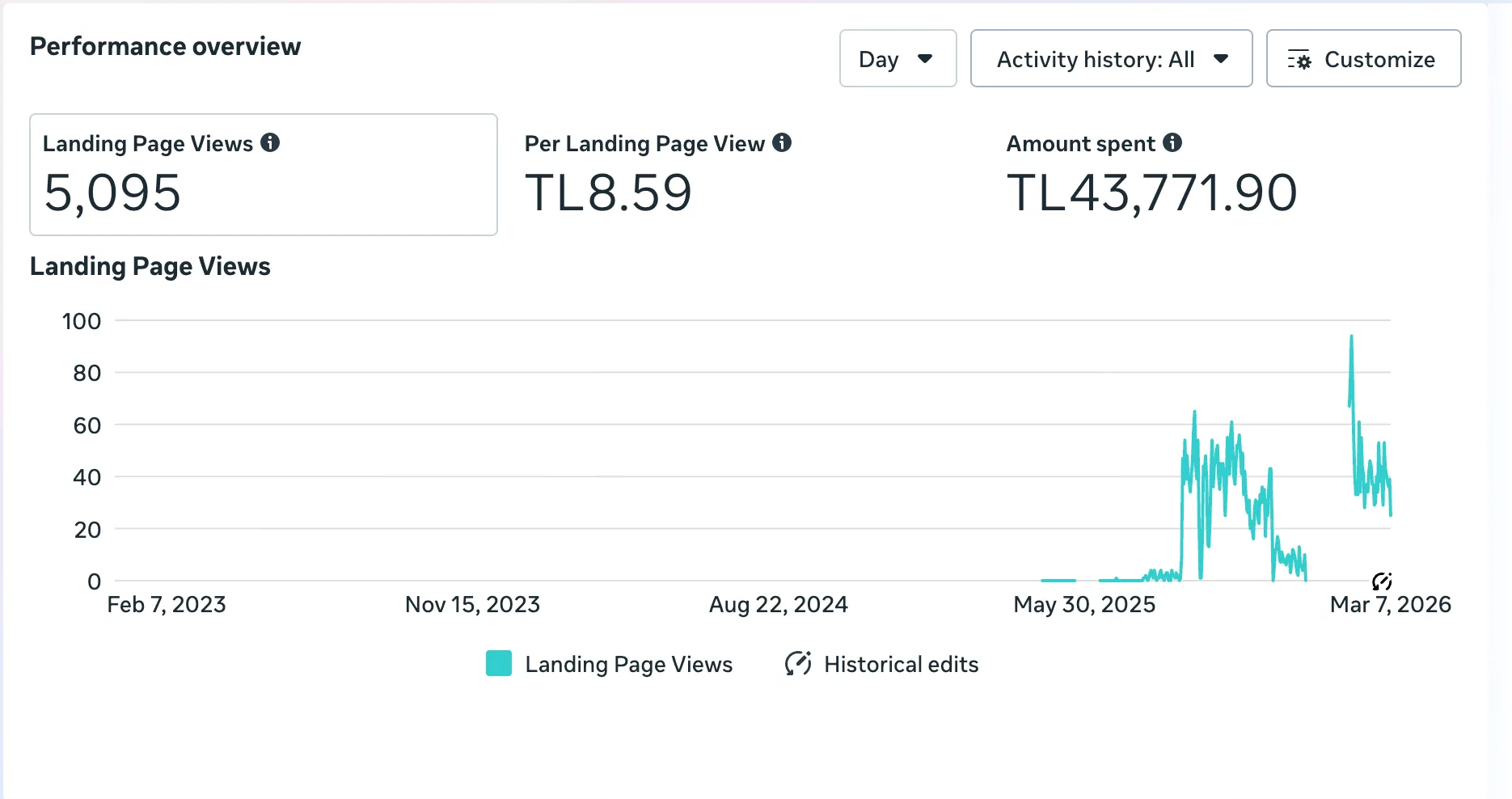Click the Customize button
The image size is (1512, 799).
point(1363,58)
